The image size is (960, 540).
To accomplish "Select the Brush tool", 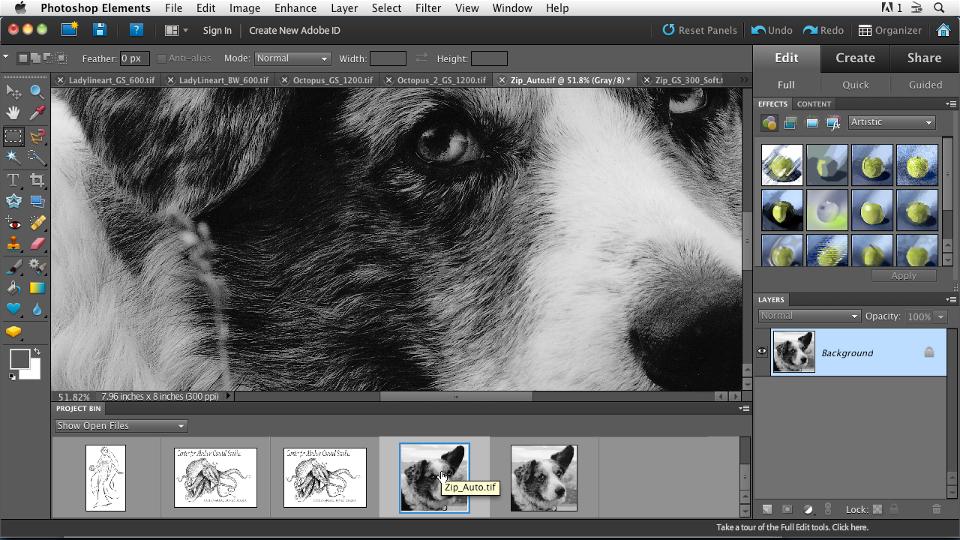I will pos(13,266).
